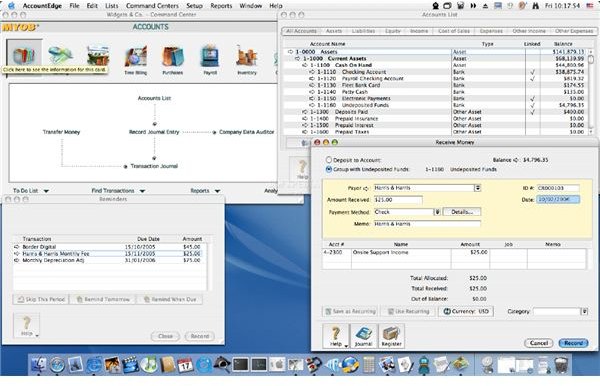The width and height of the screenshot is (600, 386).
Task: Select Deposit to Account radio button
Action: [329, 160]
